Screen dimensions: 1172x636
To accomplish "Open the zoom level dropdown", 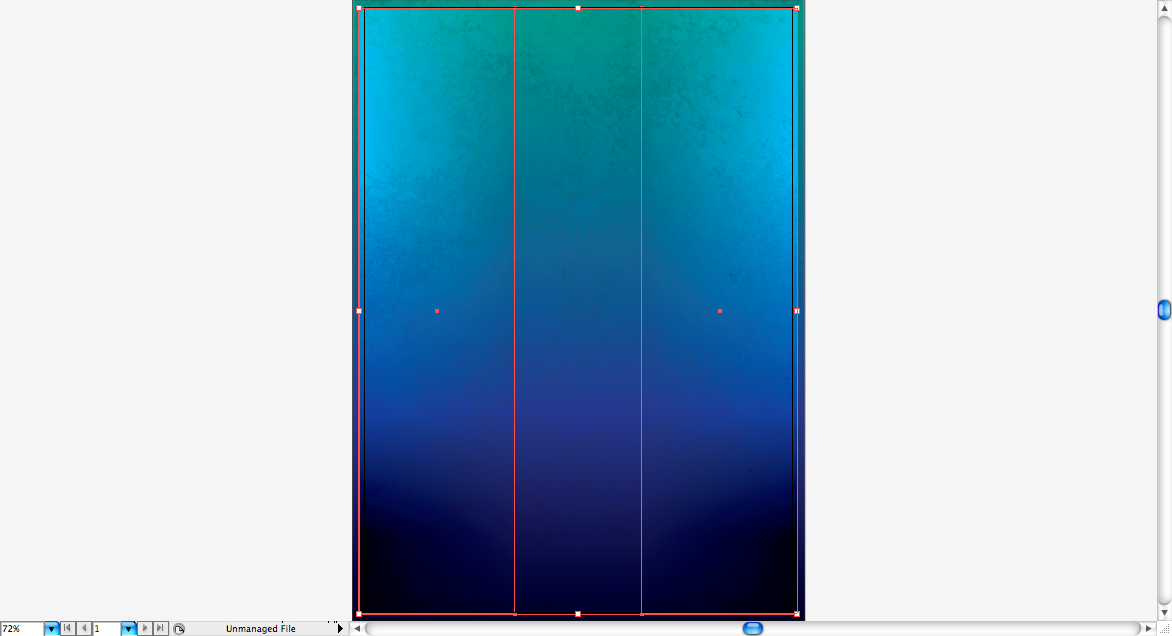I will pyautogui.click(x=51, y=629).
